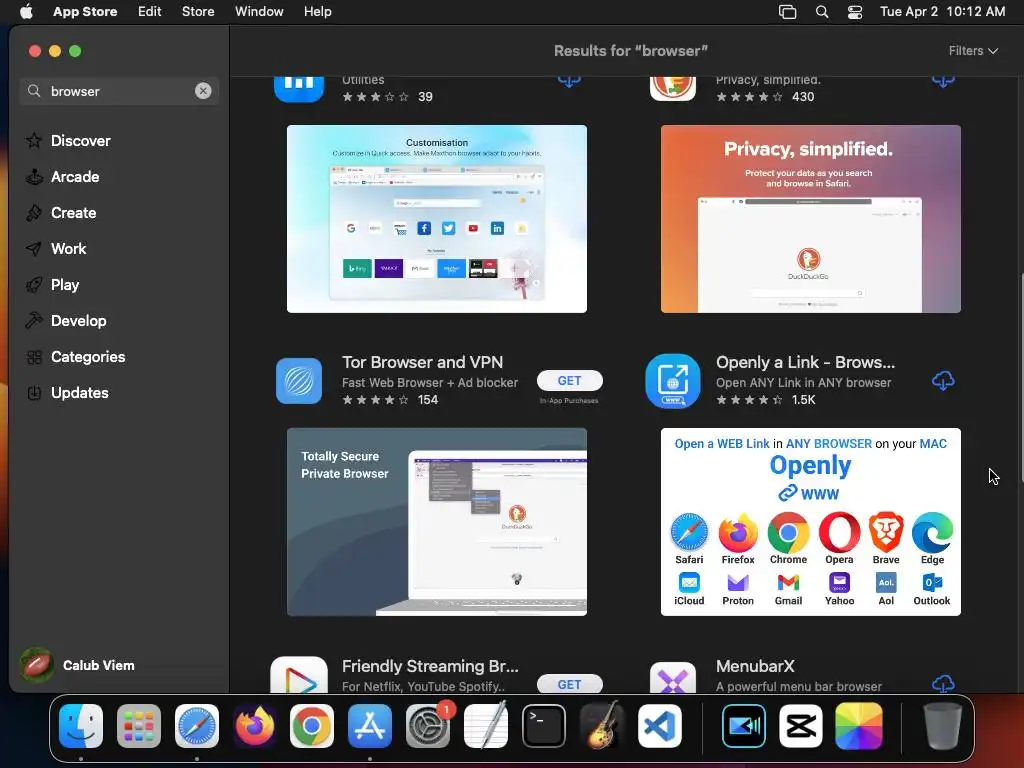The image size is (1024, 768).
Task: Open the Window menu
Action: click(x=259, y=11)
